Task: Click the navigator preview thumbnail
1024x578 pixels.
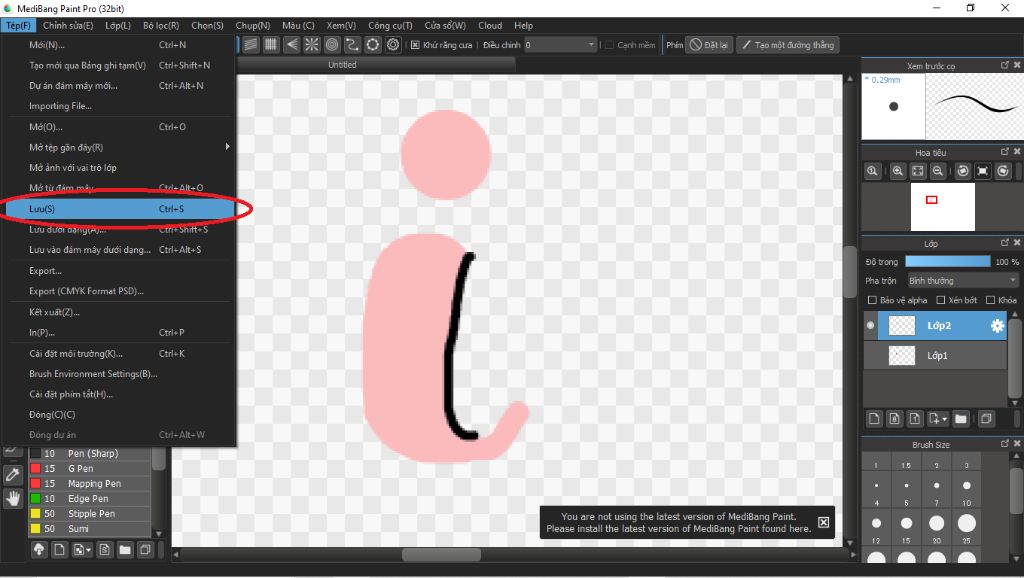Action: click(942, 206)
